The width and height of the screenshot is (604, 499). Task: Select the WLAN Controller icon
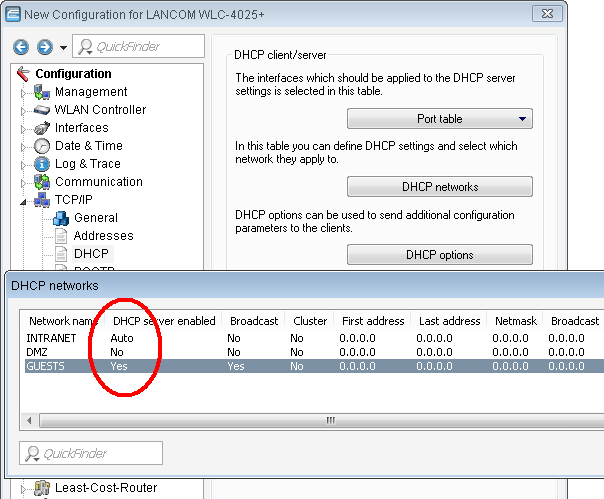pyautogui.click(x=42, y=110)
